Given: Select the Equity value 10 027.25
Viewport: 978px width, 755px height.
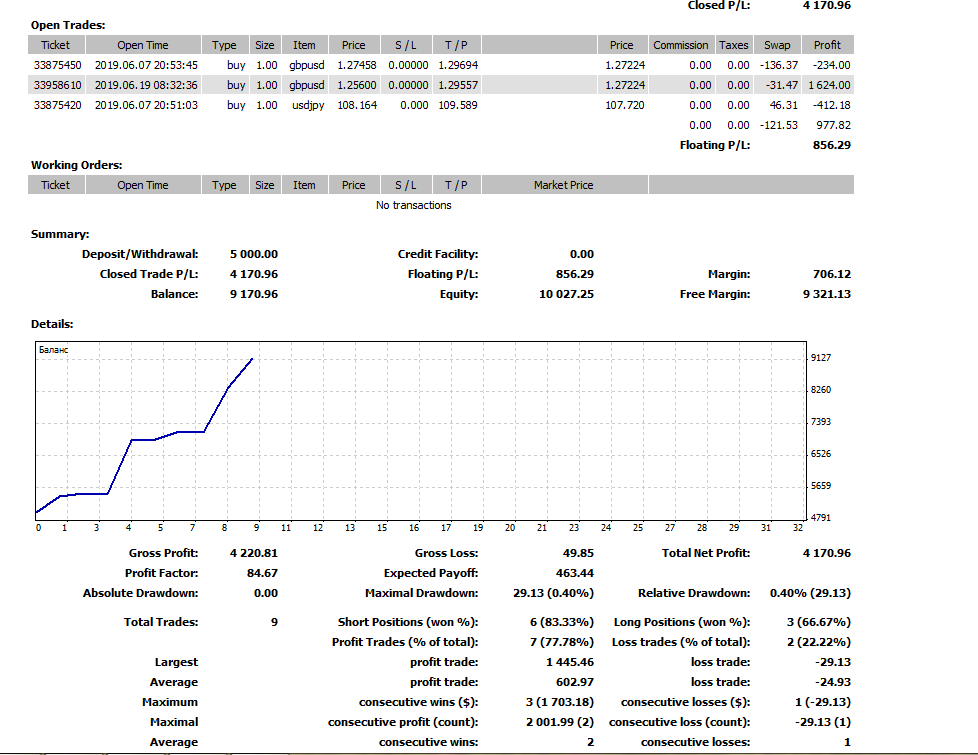Looking at the screenshot, I should click(569, 294).
